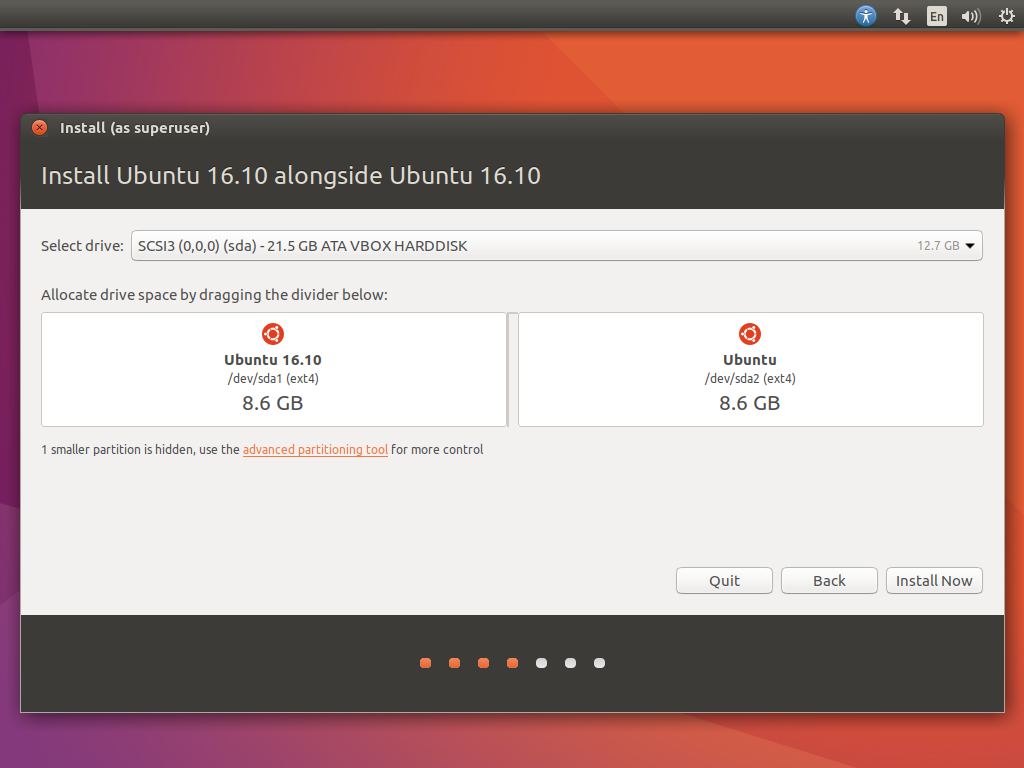Image resolution: width=1024 pixels, height=768 pixels.
Task: Click the Ubuntu logo in the sda2 partition
Action: [x=750, y=334]
